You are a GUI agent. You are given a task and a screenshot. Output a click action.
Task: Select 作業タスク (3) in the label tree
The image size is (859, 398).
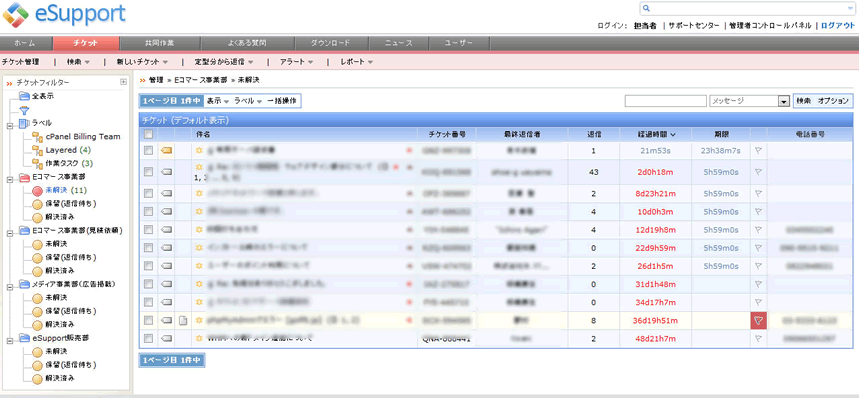pos(70,164)
